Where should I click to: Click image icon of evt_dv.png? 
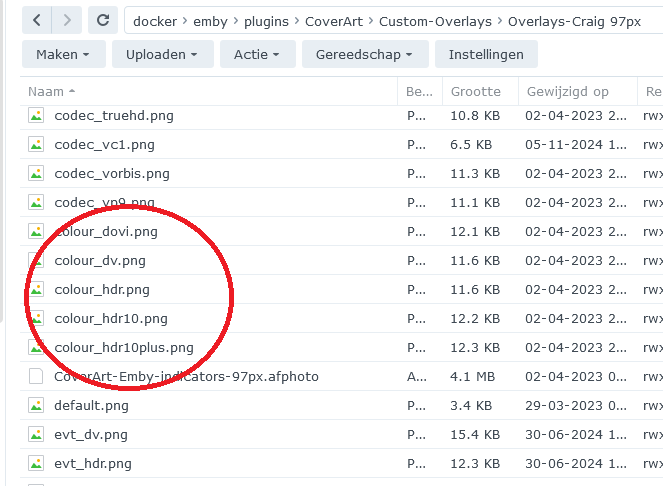tap(36, 434)
